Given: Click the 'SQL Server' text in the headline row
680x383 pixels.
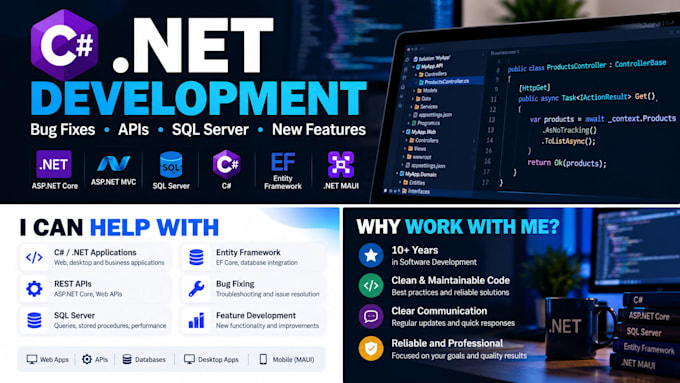Looking at the screenshot, I should tap(210, 130).
